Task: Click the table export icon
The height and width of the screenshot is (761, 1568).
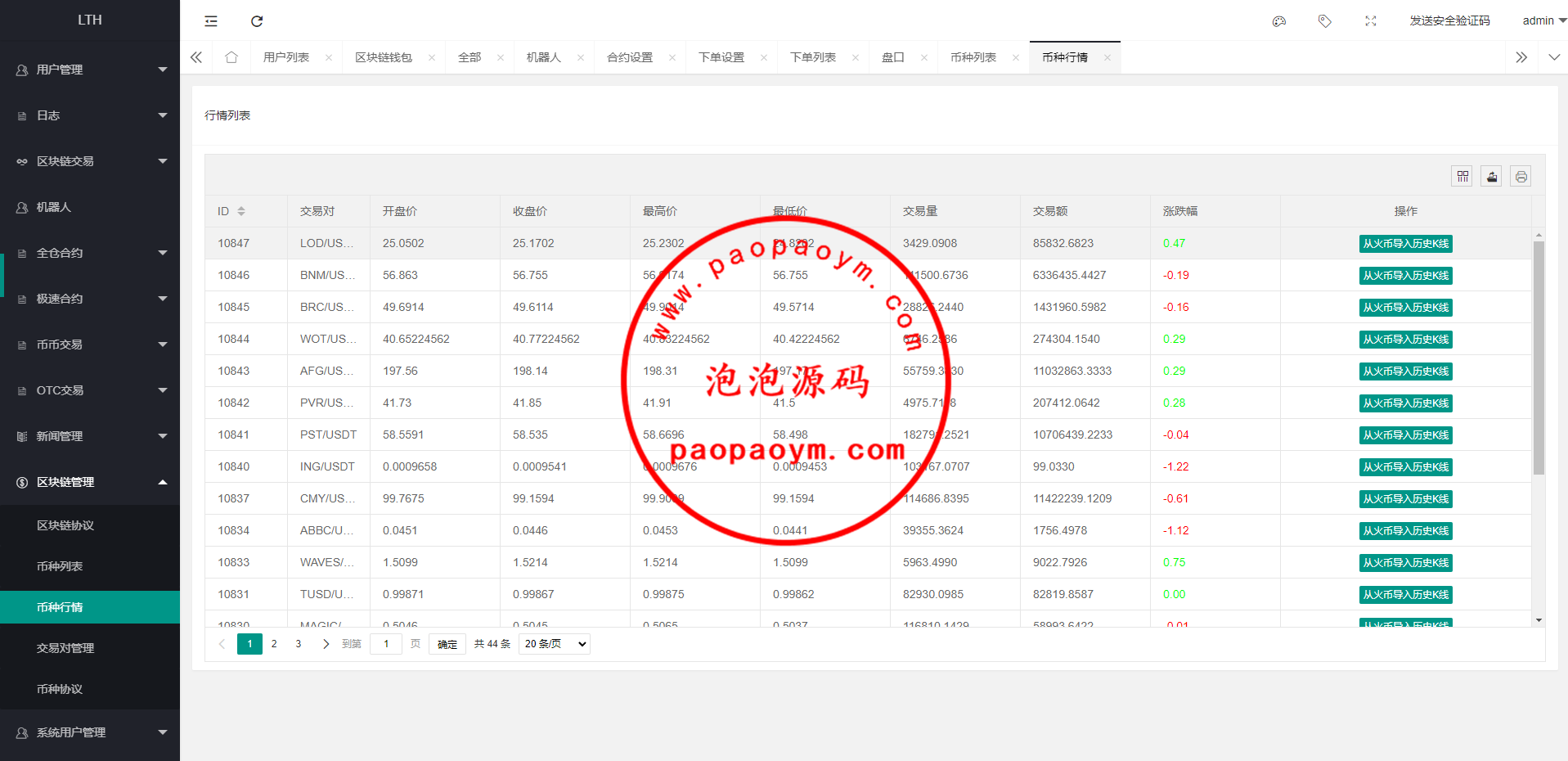Action: click(1492, 176)
